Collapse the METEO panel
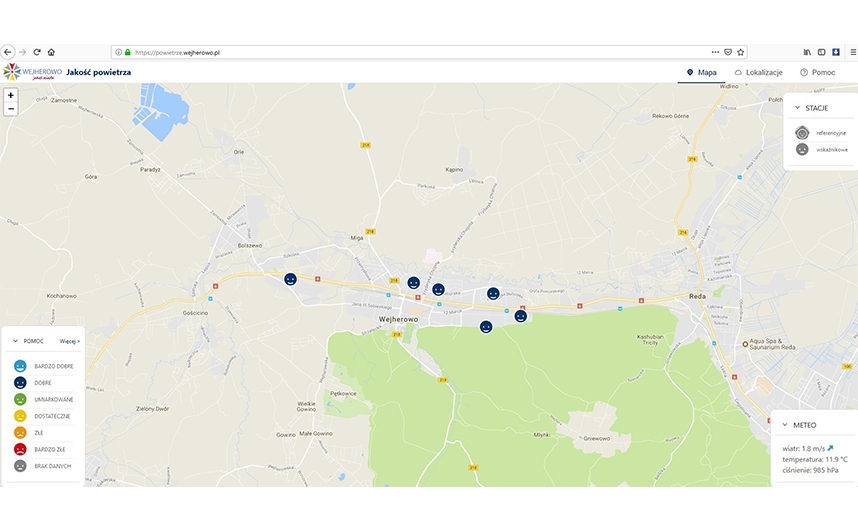 [783, 425]
